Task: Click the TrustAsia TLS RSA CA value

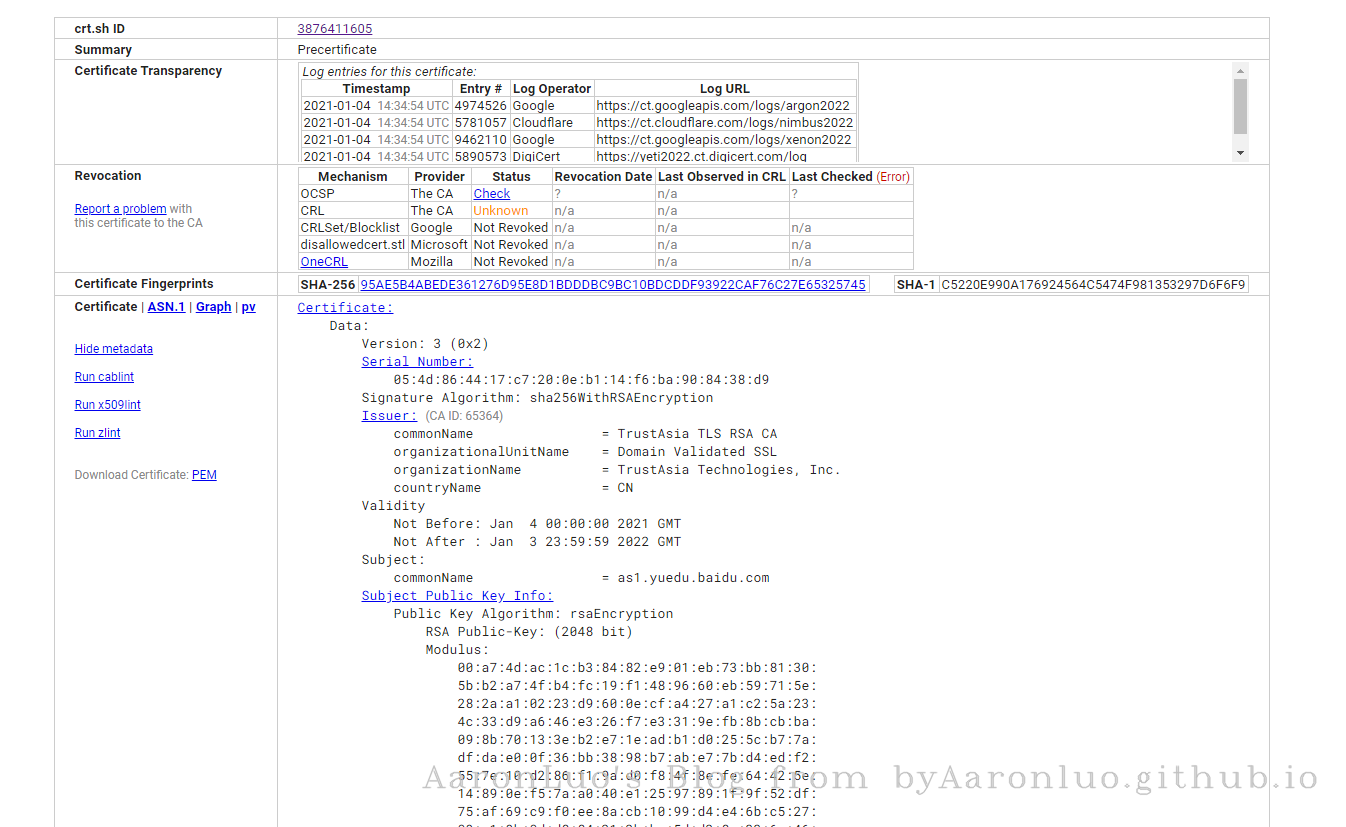Action: (x=697, y=434)
